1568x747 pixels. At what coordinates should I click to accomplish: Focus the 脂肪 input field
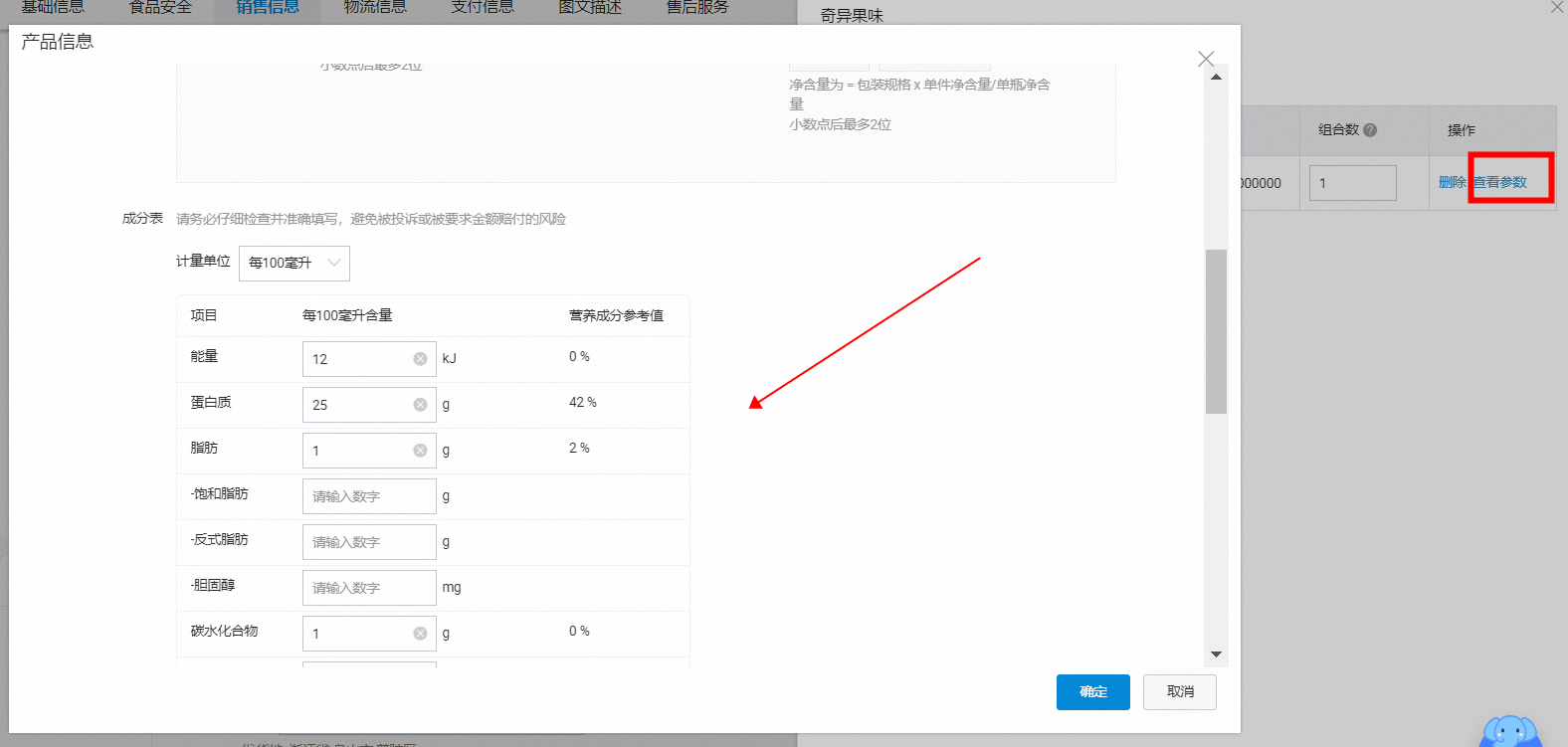(x=369, y=451)
